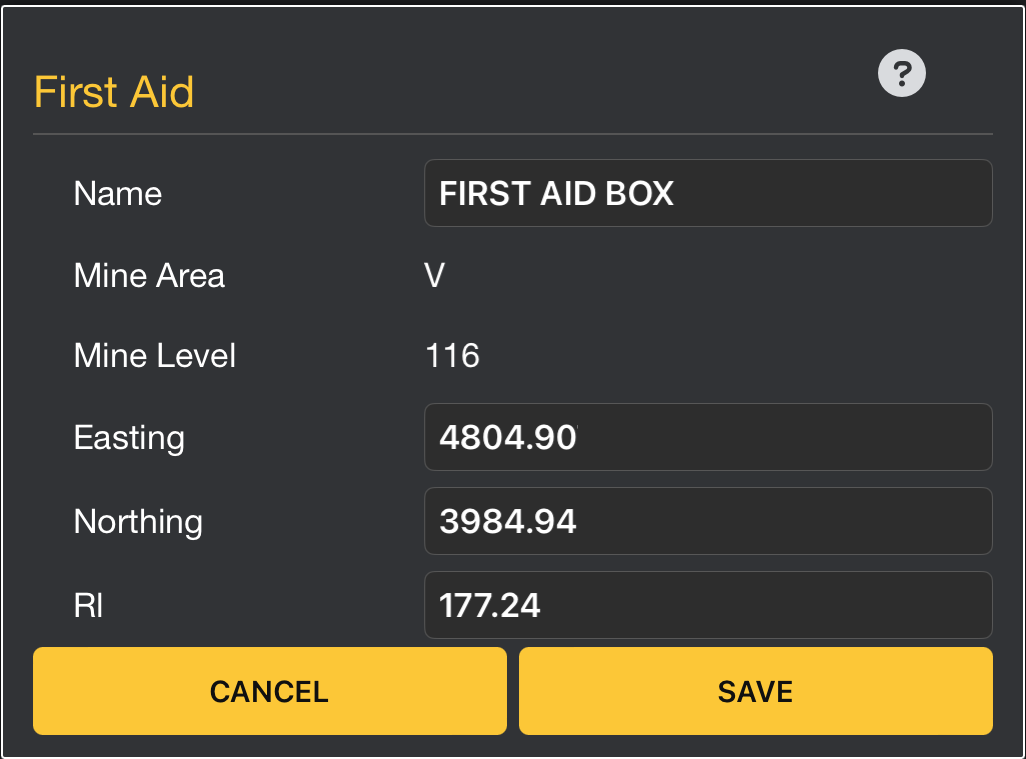This screenshot has width=1026, height=759.
Task: Click the First Aid dialog title
Action: point(114,92)
